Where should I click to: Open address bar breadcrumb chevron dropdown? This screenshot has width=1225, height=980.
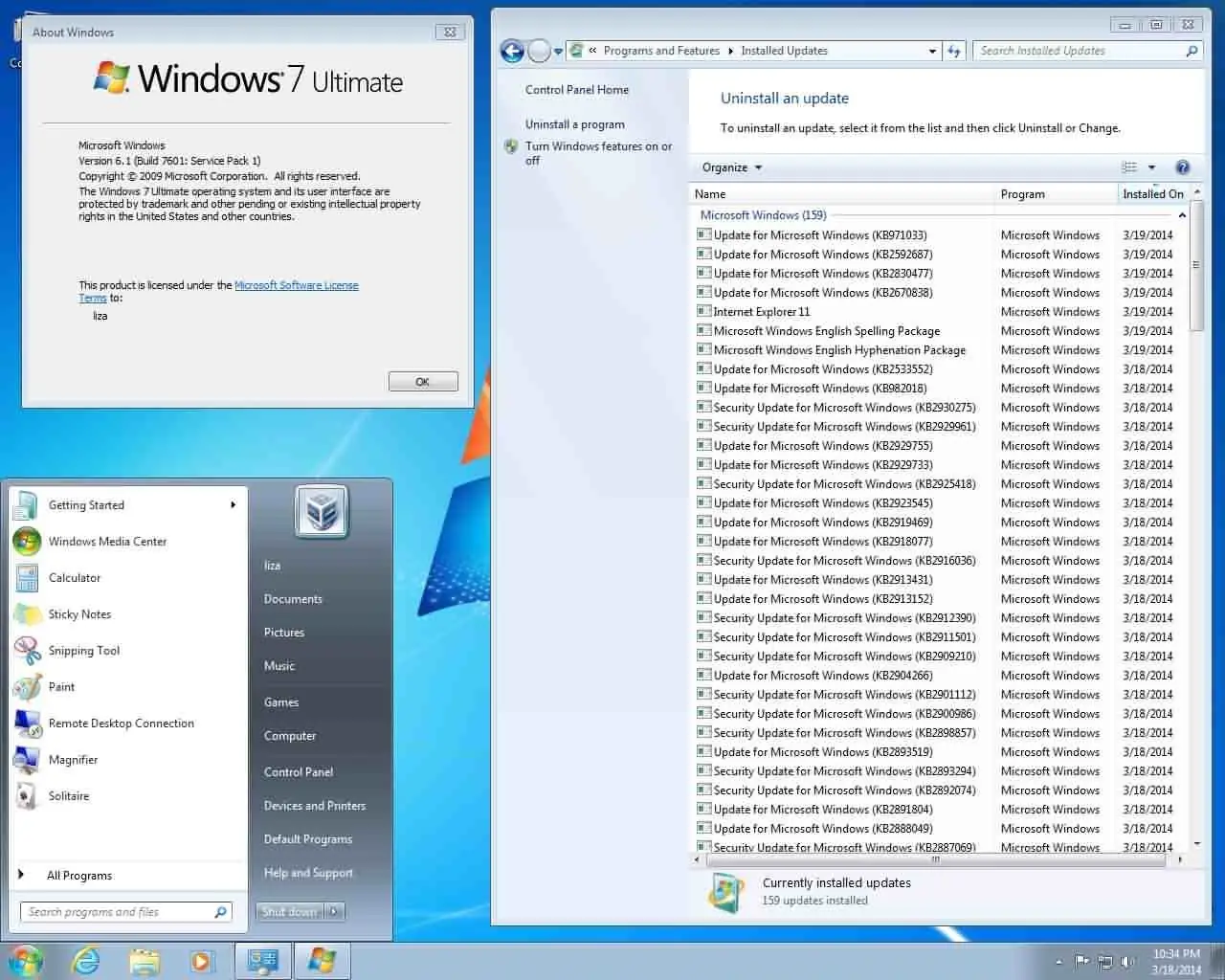[593, 51]
